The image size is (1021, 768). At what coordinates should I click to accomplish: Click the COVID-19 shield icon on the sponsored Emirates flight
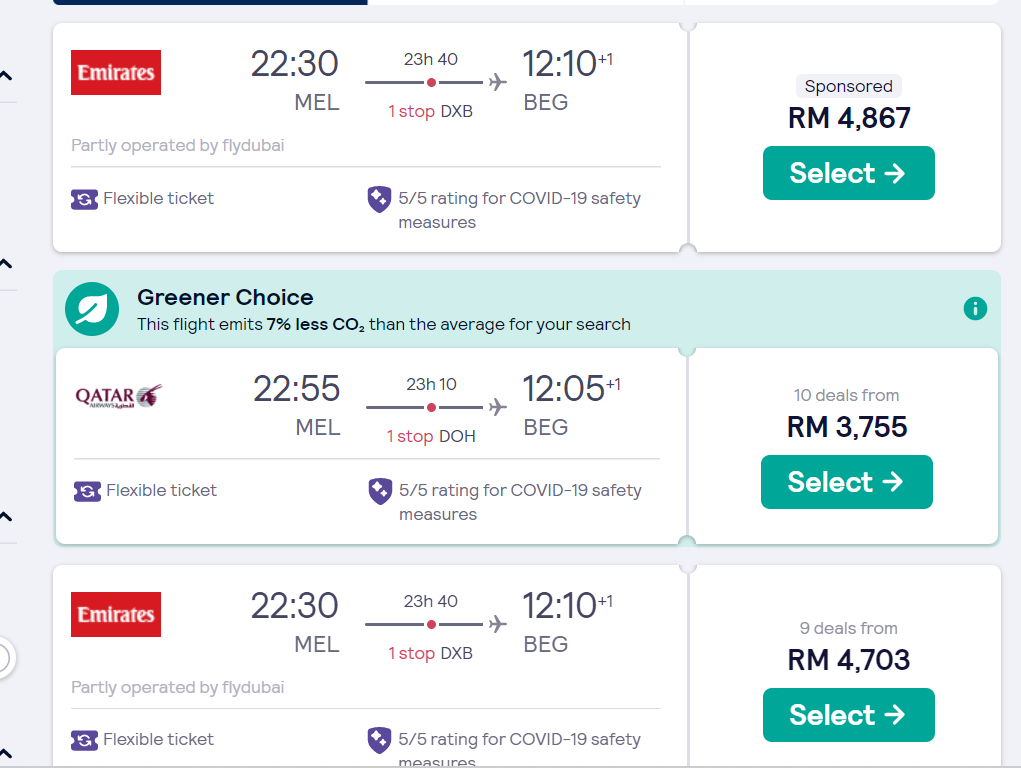click(379, 199)
